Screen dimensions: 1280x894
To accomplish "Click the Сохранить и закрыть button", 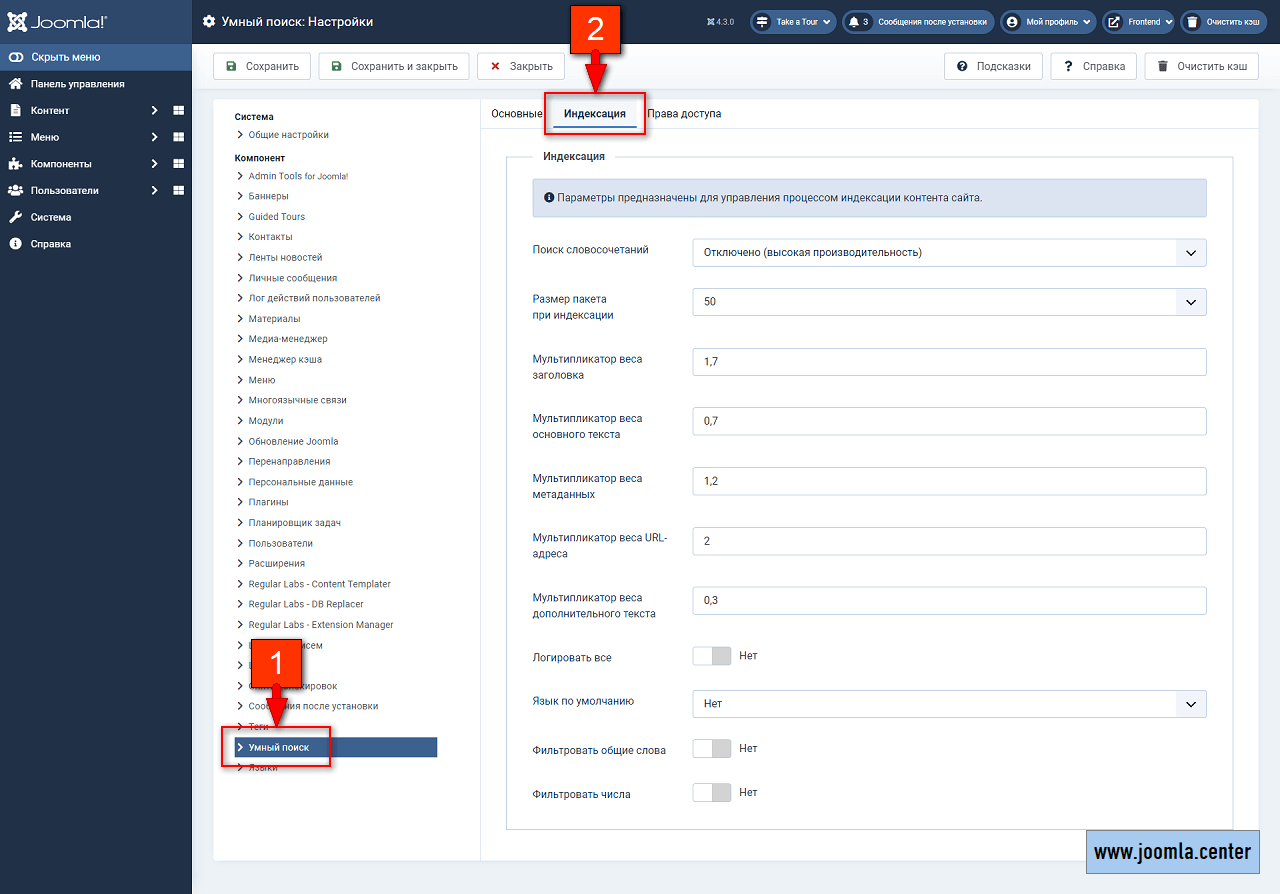I will tap(394, 67).
